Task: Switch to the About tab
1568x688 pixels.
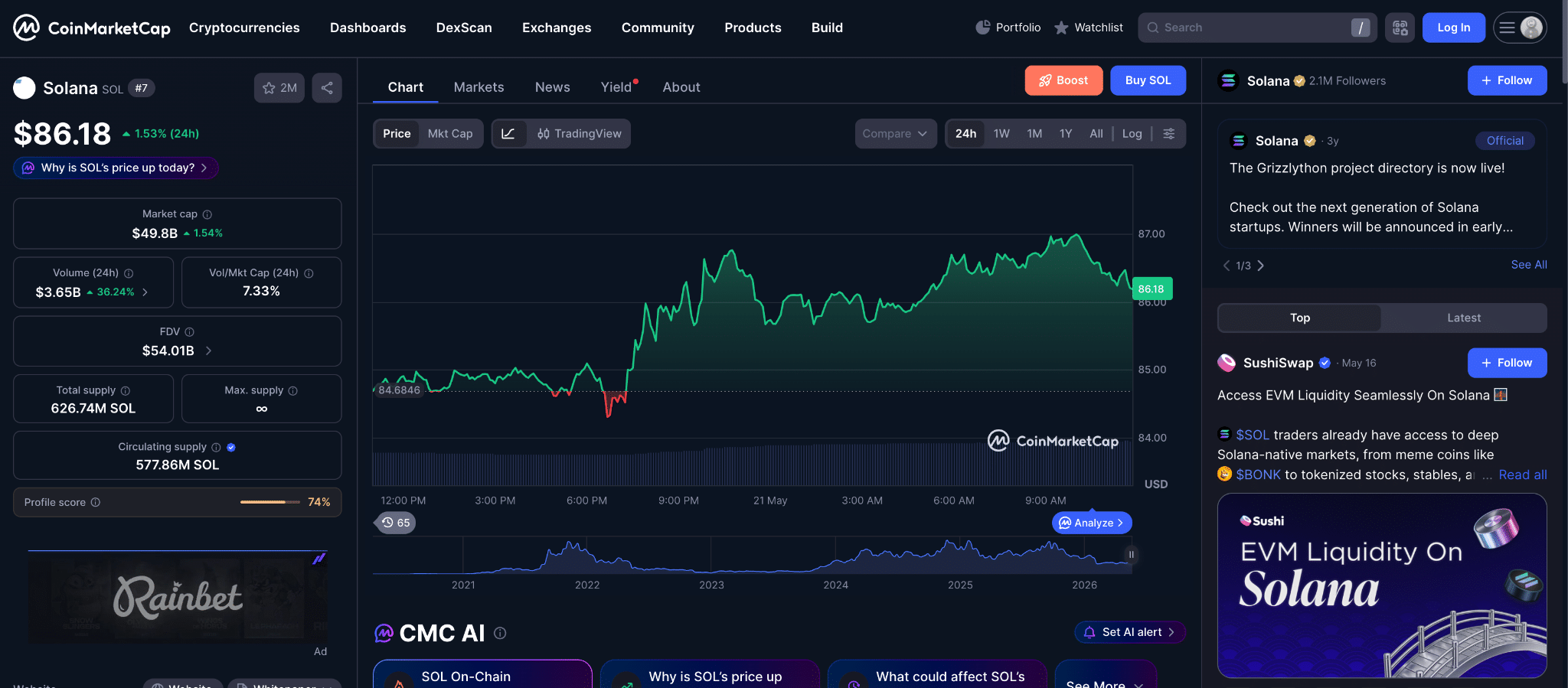Action: pos(681,87)
